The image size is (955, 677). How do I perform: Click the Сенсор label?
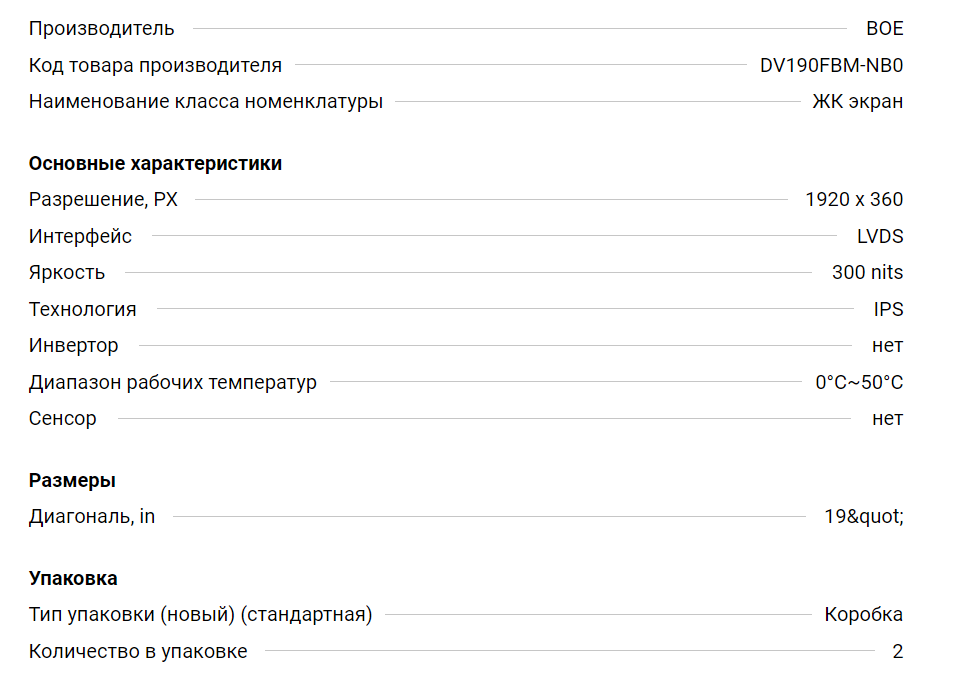coord(62,419)
